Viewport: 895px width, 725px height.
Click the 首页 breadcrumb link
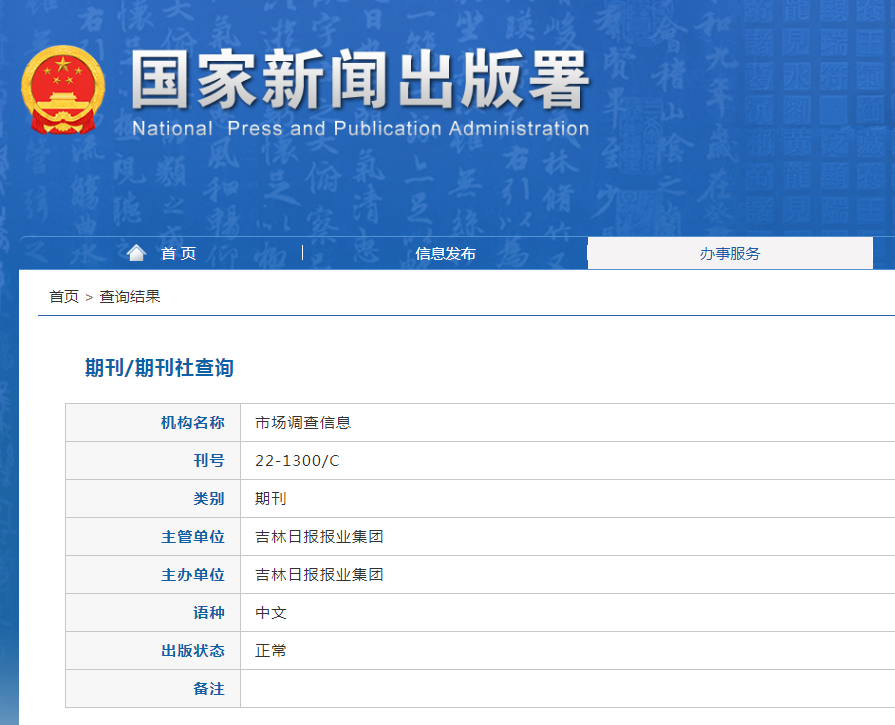64,297
